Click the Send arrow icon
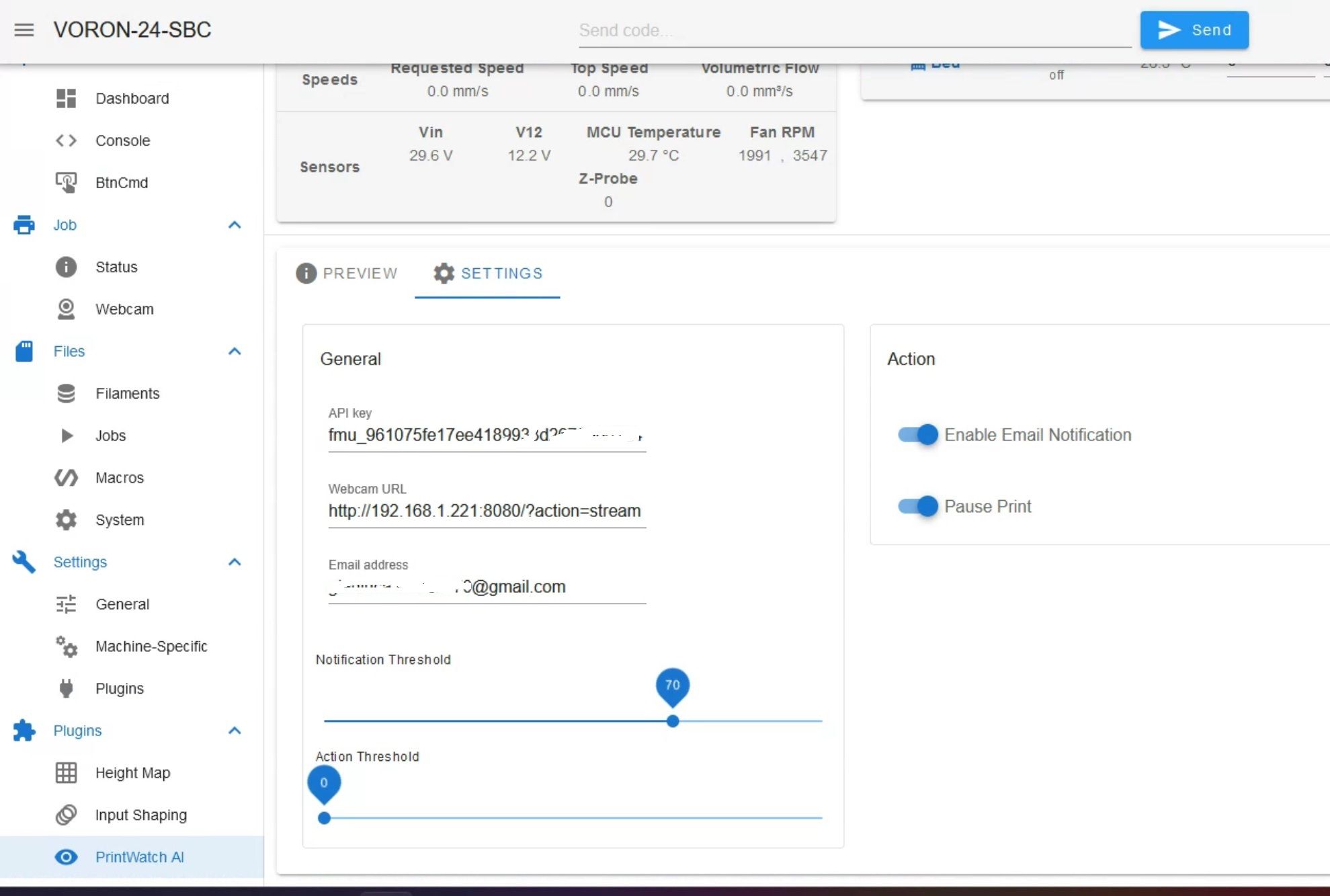The width and height of the screenshot is (1330, 896). (1169, 30)
